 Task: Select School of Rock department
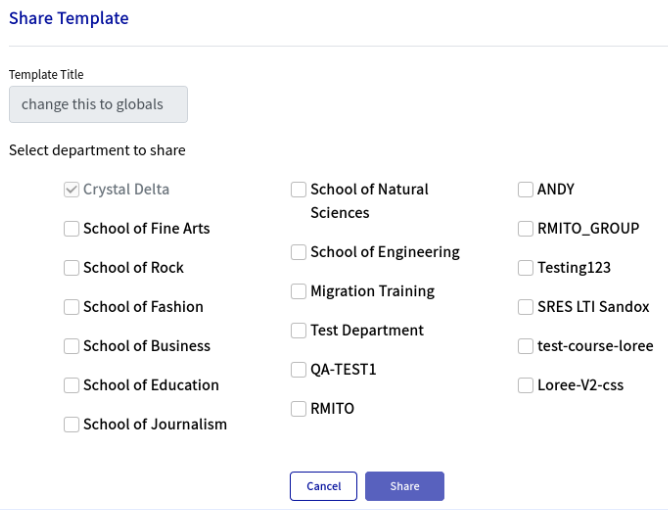tap(72, 268)
